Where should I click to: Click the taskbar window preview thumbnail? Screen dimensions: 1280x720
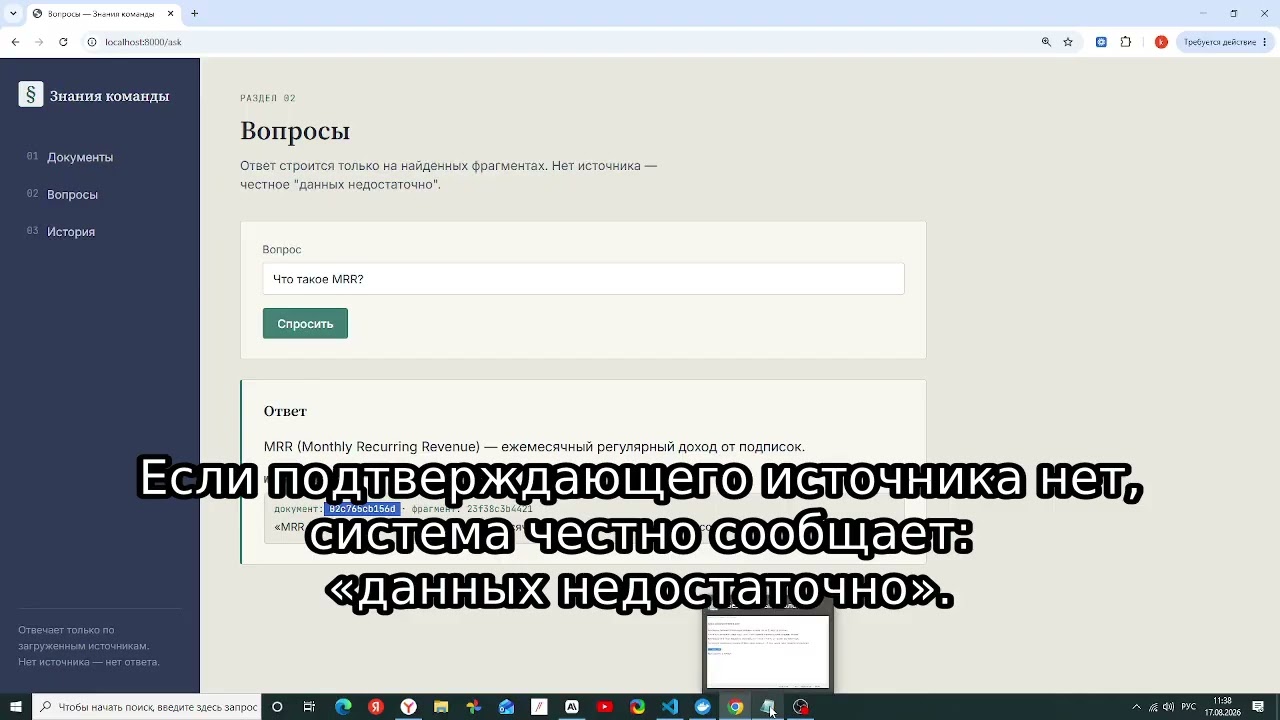tap(768, 651)
